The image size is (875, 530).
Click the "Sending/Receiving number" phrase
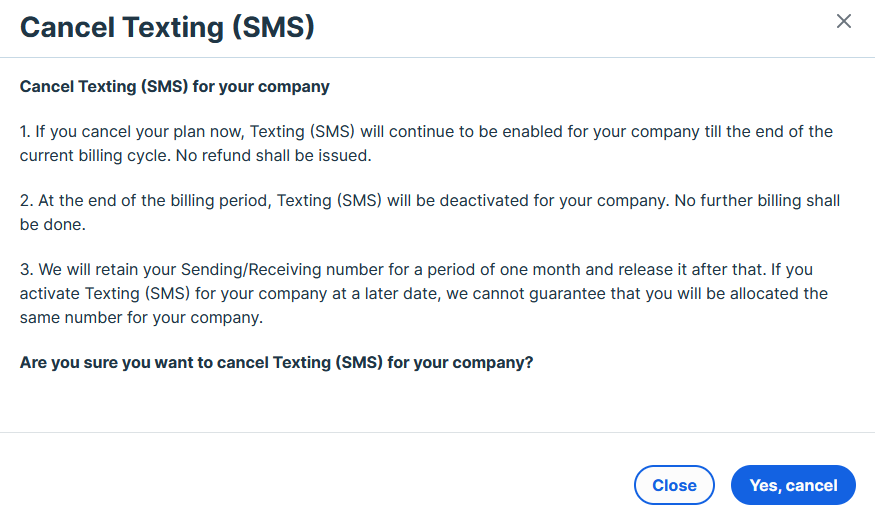coord(276,270)
